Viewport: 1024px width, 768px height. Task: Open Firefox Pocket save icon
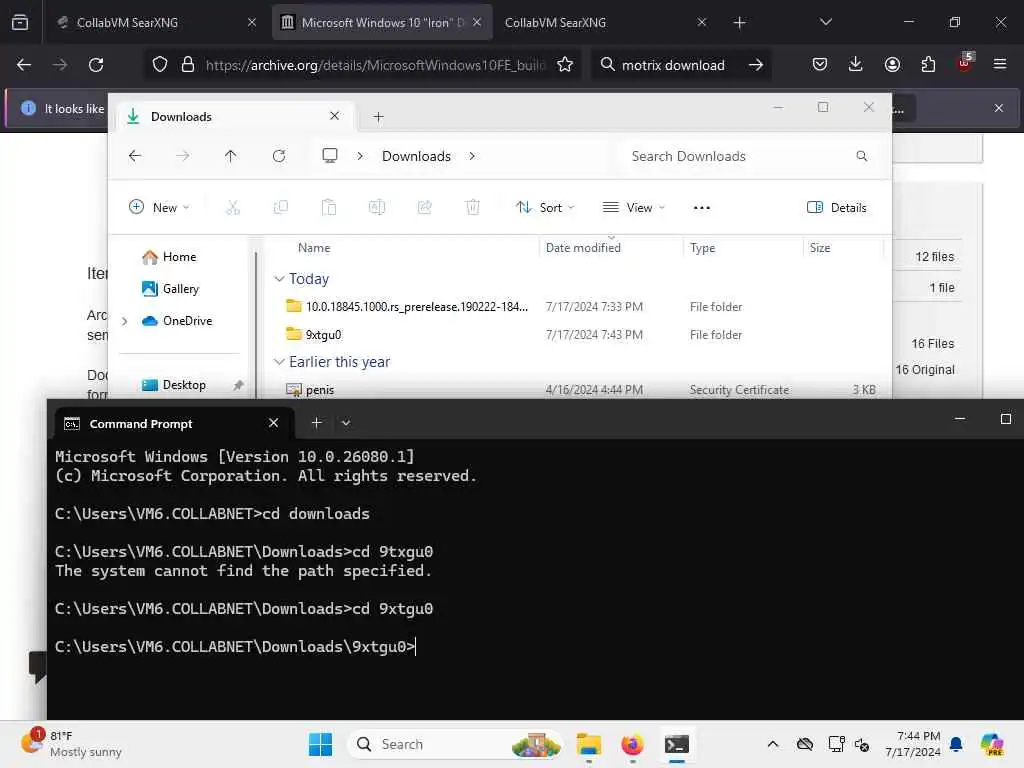tap(820, 65)
